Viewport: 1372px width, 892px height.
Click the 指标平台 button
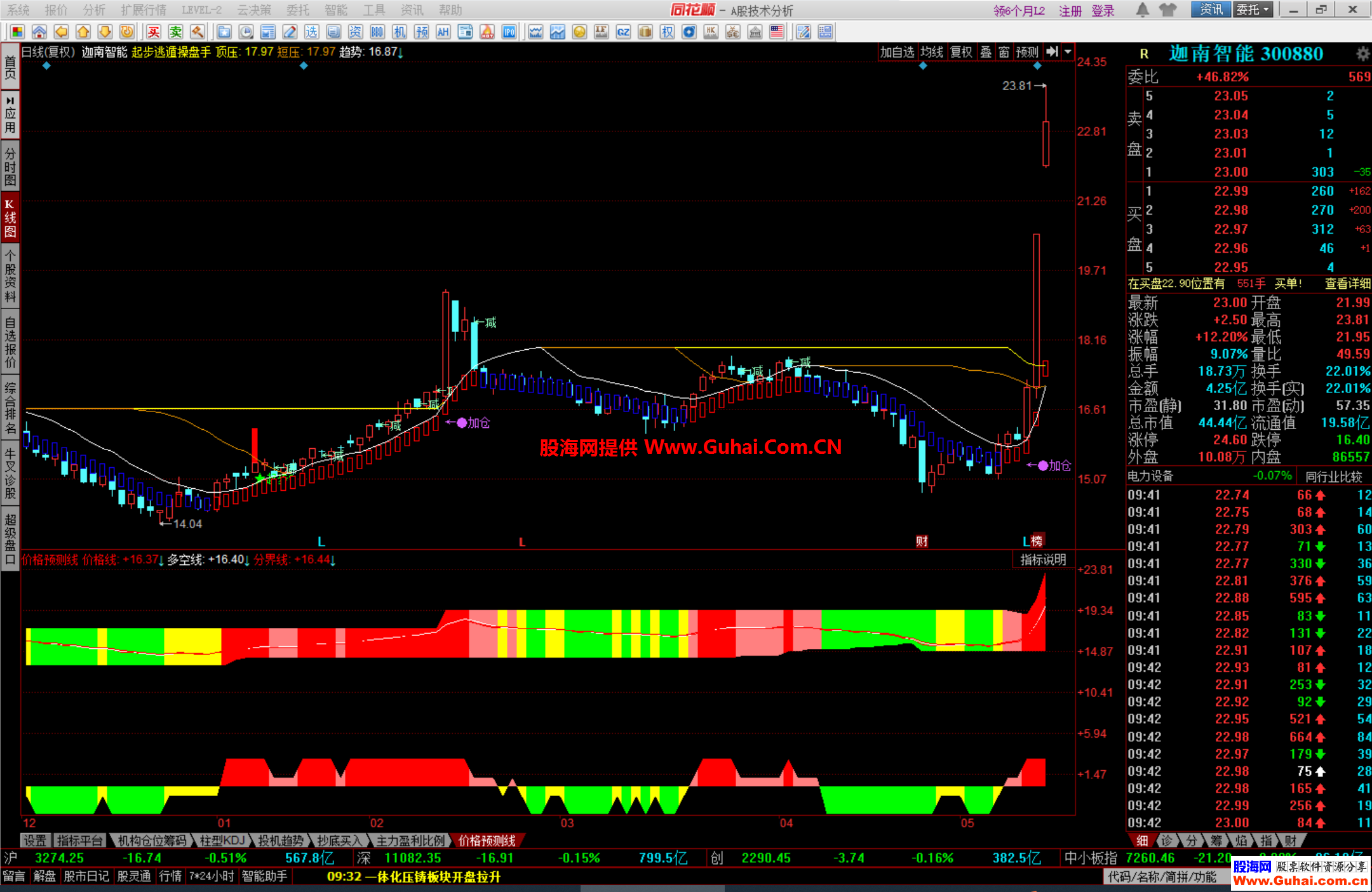coord(79,841)
